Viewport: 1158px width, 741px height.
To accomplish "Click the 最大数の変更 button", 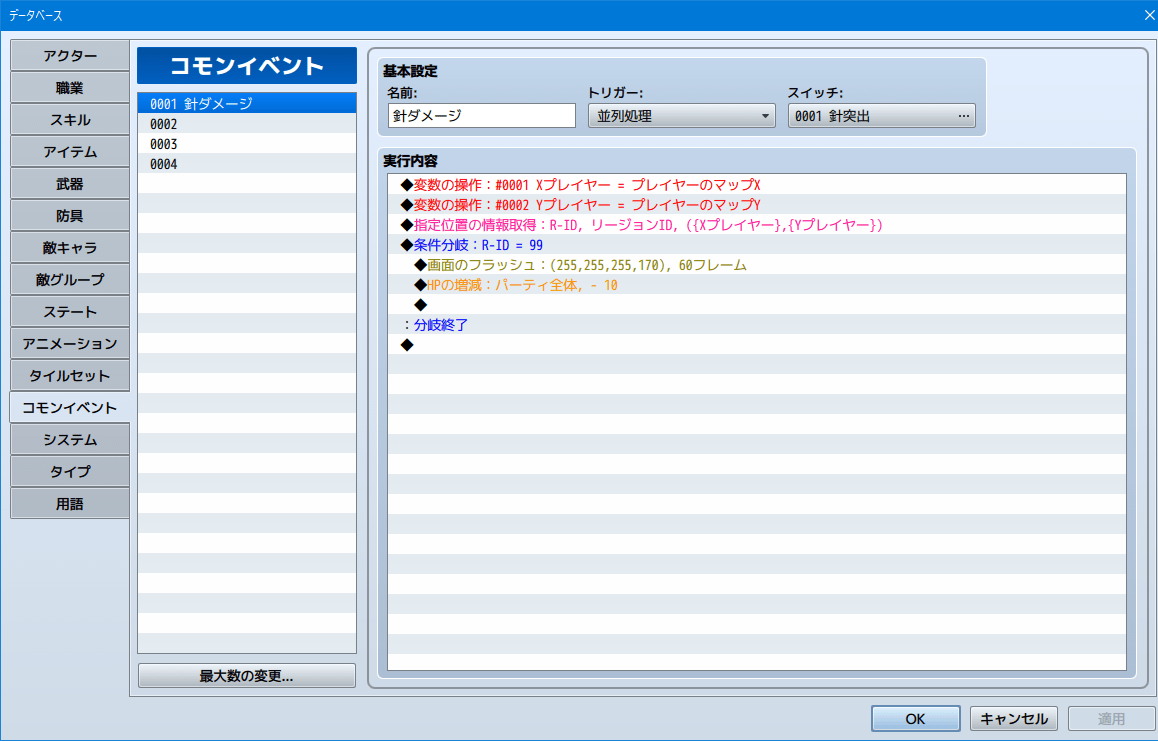I will coord(246,676).
